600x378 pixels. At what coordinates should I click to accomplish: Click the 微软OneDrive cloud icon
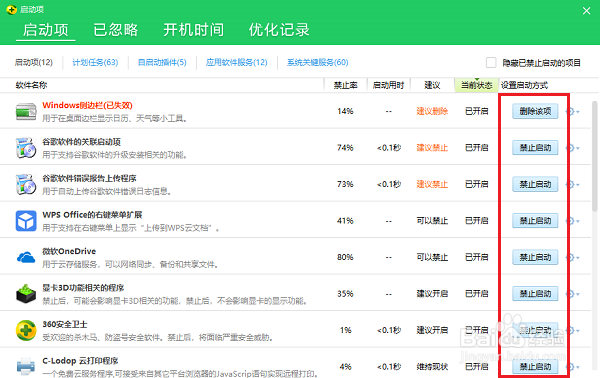(26, 257)
